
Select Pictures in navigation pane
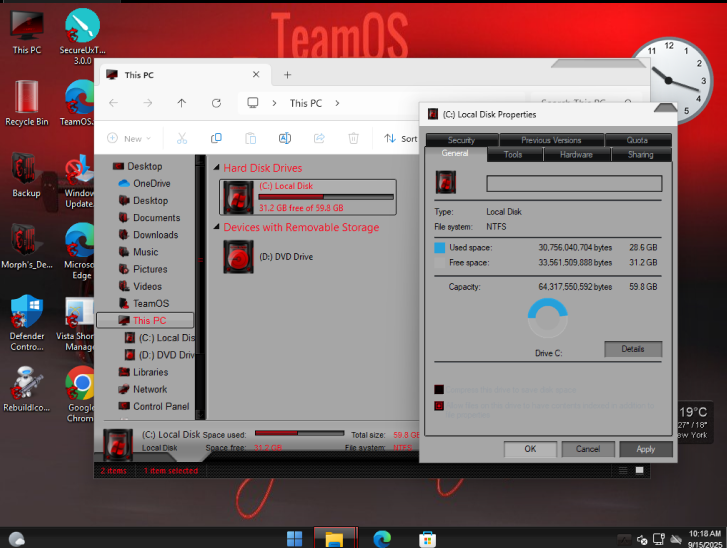click(143, 269)
